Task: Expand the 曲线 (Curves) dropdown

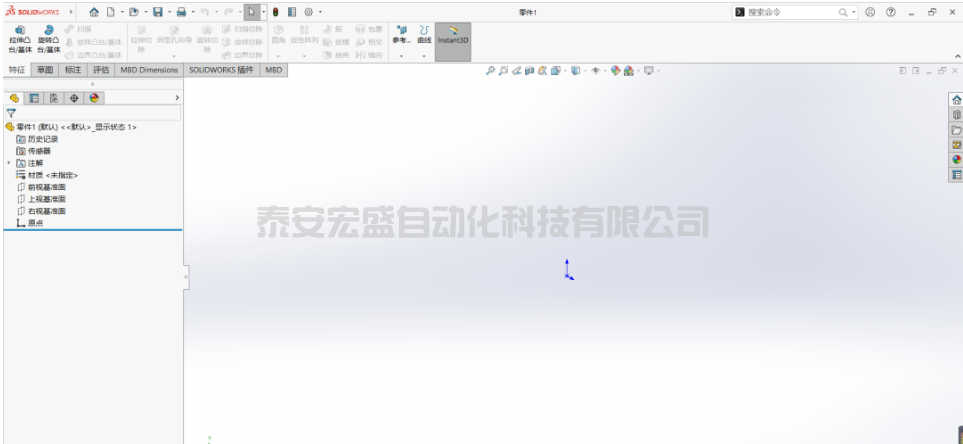Action: (x=424, y=56)
